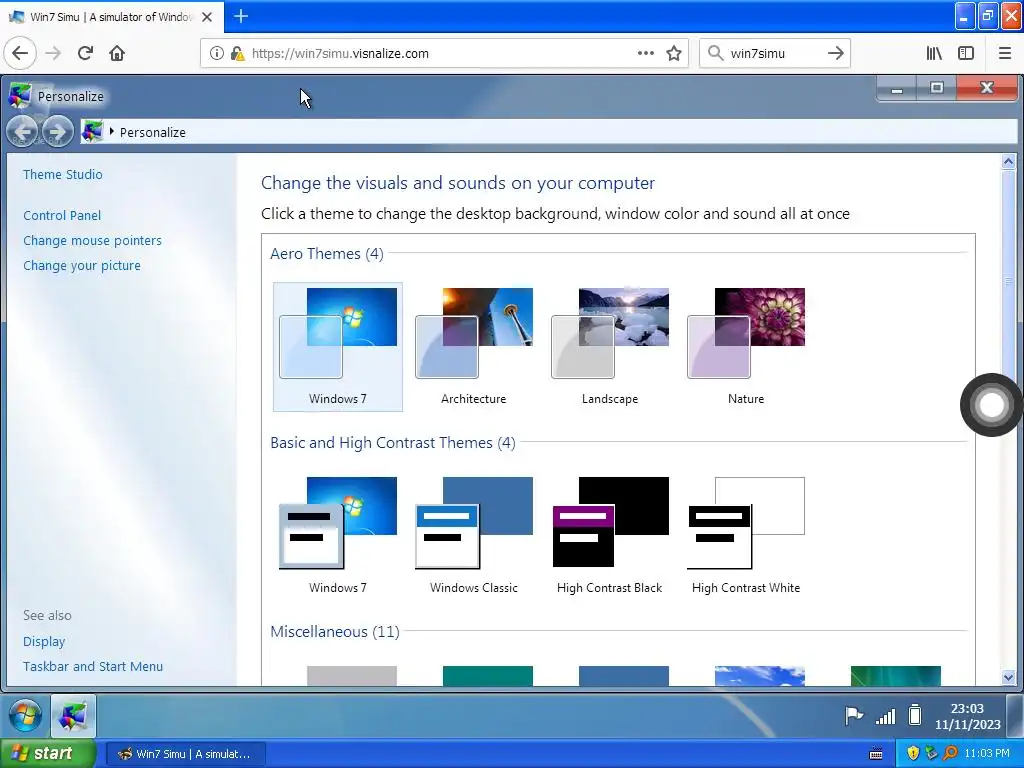Click the shield icon in XP tray
The width and height of the screenshot is (1024, 768).
913,754
